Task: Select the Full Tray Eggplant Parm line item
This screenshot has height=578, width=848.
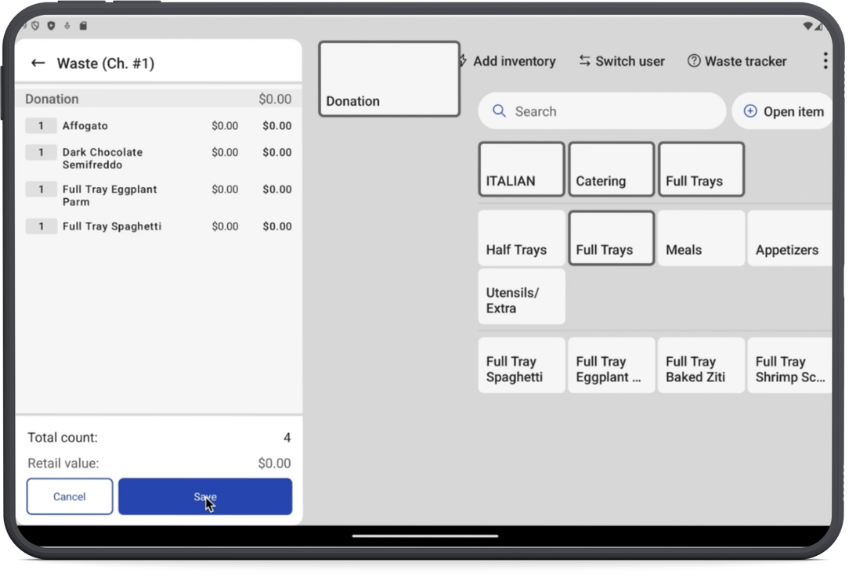Action: point(158,195)
